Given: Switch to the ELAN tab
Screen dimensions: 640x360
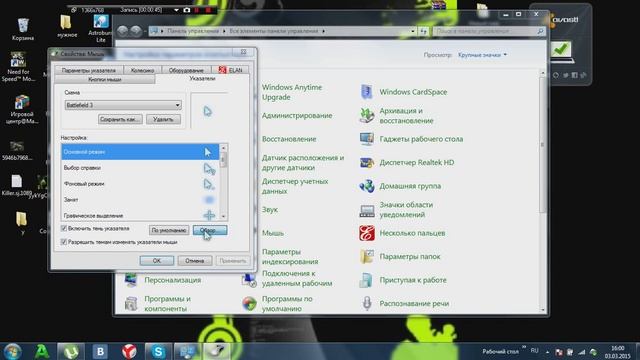Looking at the screenshot, I should click(230, 70).
